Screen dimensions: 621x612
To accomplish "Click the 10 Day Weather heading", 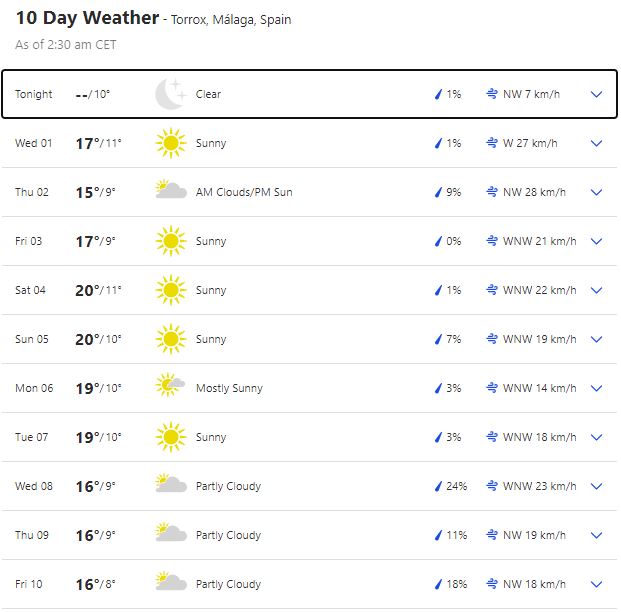I will 87,18.
